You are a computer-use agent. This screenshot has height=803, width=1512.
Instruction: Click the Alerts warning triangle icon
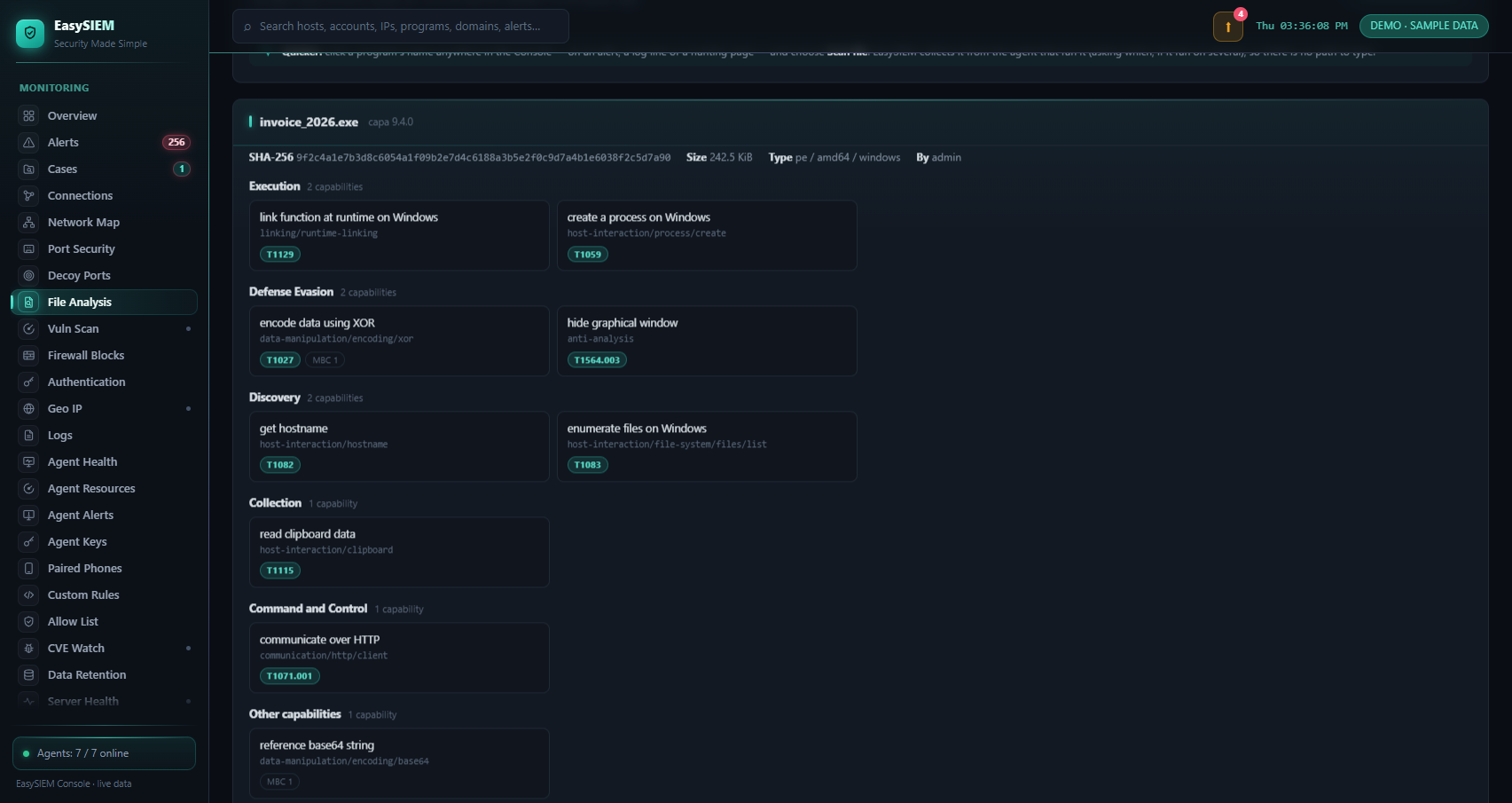tap(29, 143)
